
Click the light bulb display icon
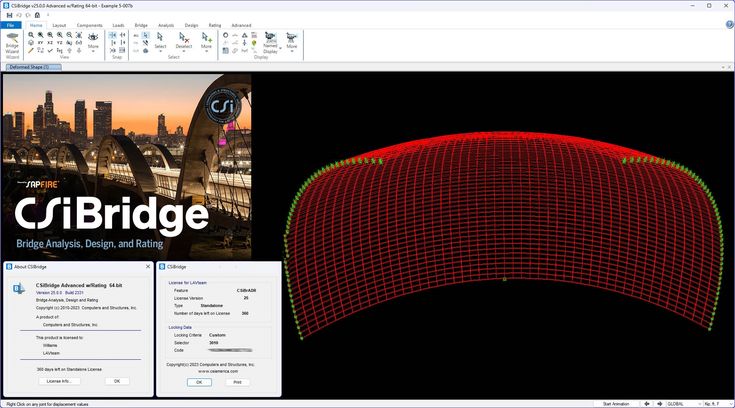[254, 43]
